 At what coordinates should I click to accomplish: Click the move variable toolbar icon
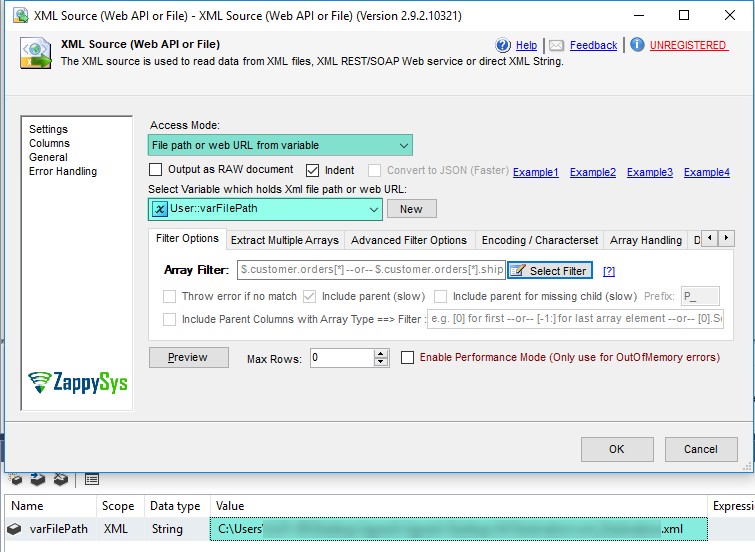(x=38, y=479)
